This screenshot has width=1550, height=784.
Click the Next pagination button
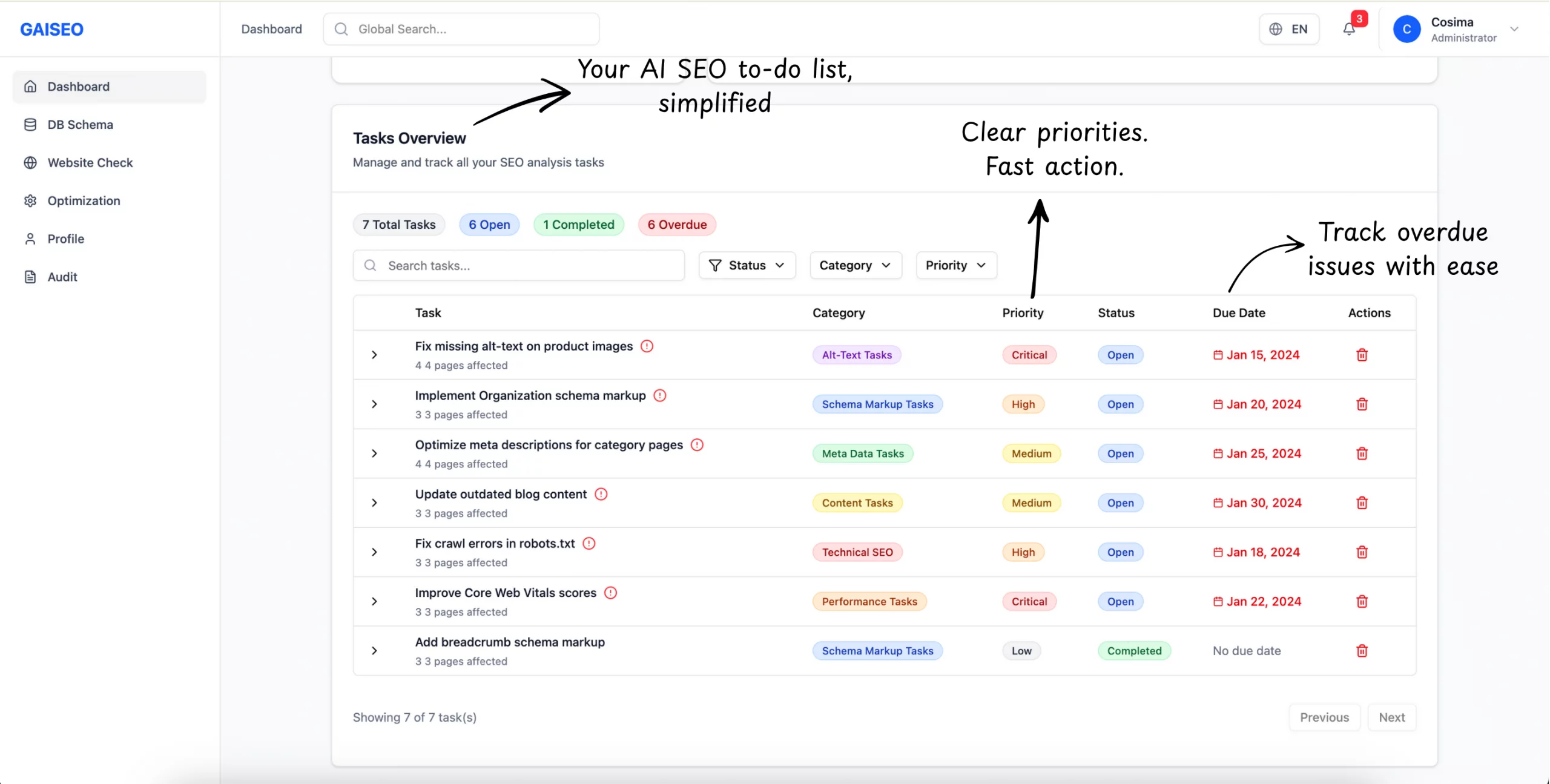coord(1391,717)
